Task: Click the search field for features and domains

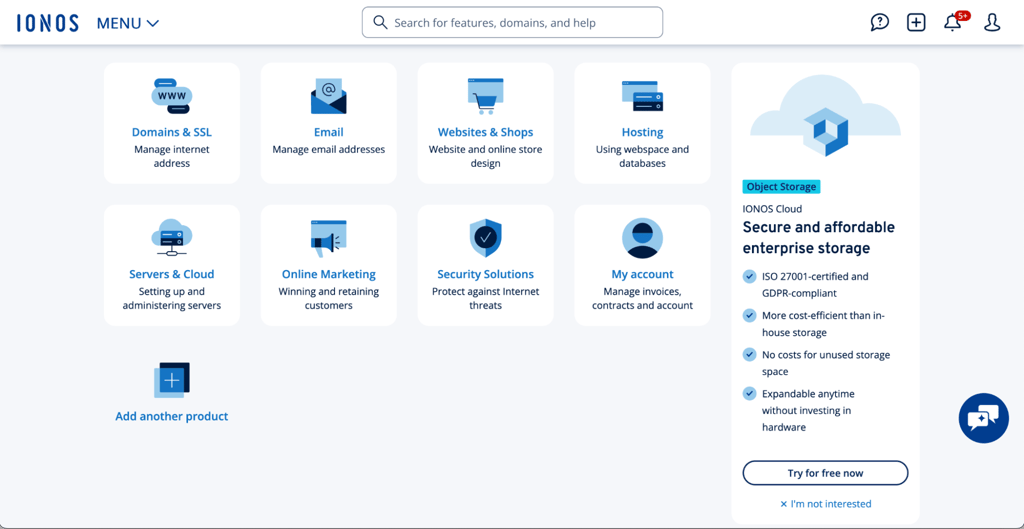Action: pyautogui.click(x=512, y=22)
